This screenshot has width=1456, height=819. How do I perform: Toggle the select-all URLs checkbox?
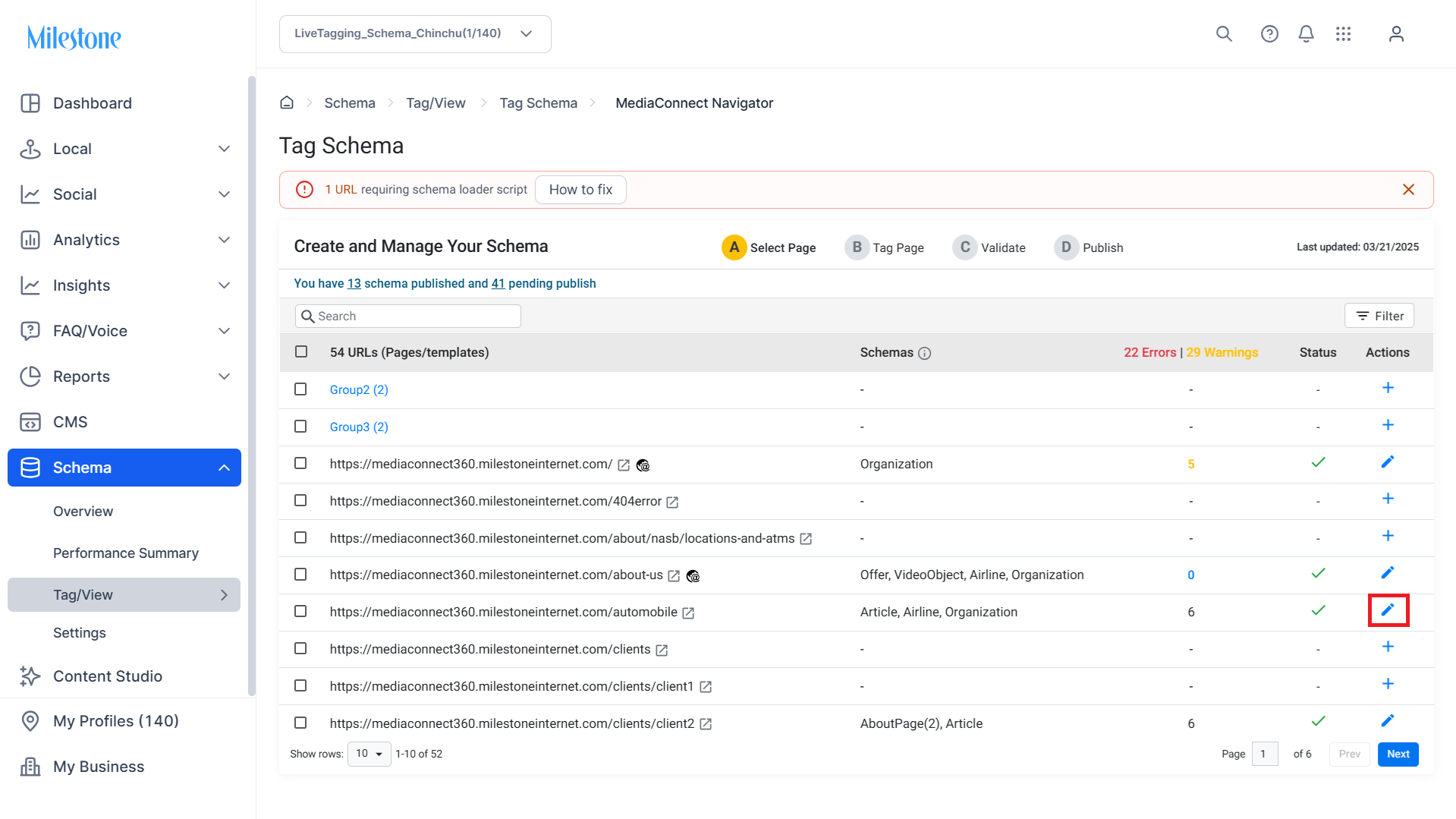[301, 352]
